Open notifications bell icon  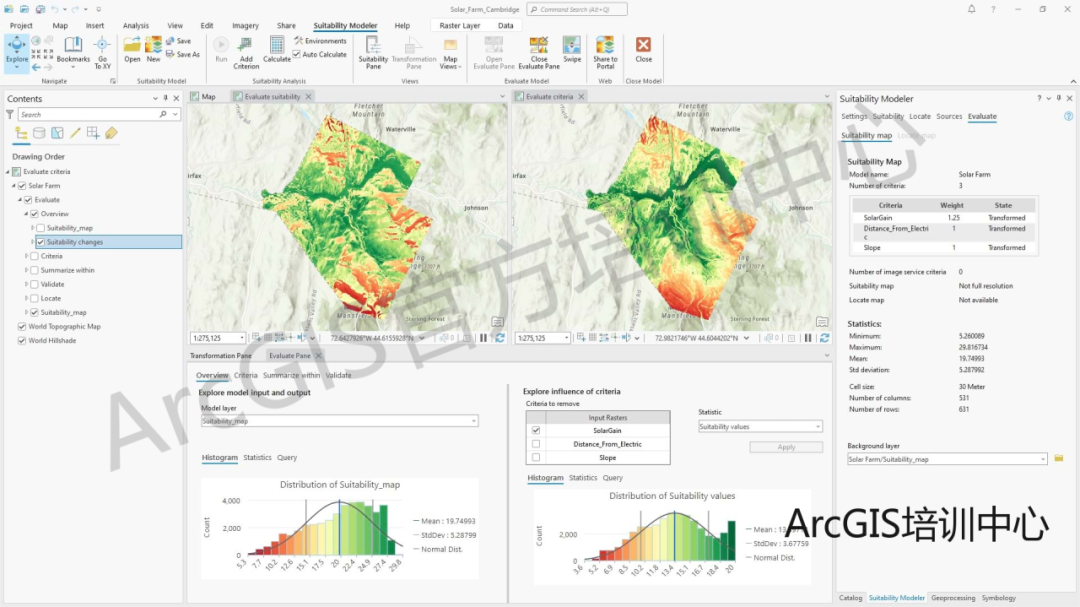[971, 10]
